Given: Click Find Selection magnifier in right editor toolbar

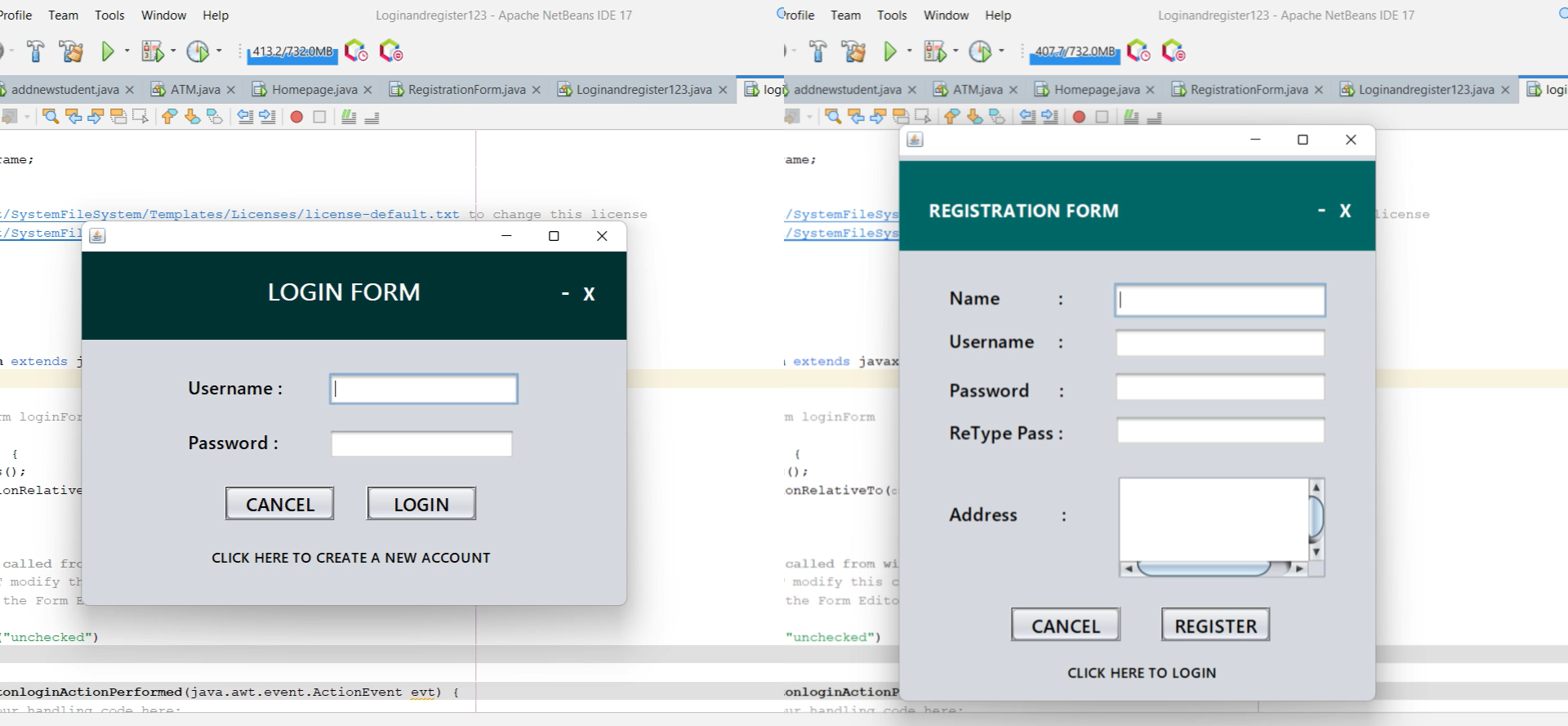Looking at the screenshot, I should pos(833,117).
